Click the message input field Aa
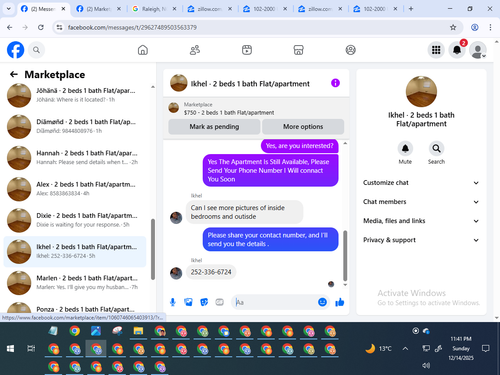 click(x=273, y=302)
